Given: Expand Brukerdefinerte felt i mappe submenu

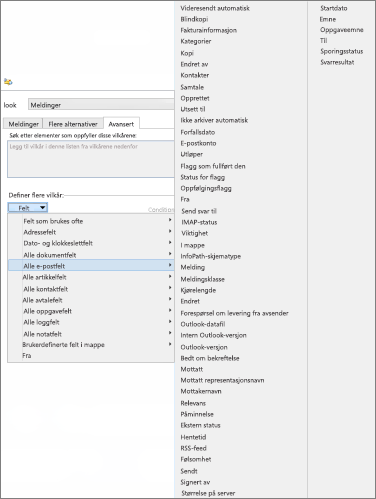Looking at the screenshot, I should (x=91, y=344).
